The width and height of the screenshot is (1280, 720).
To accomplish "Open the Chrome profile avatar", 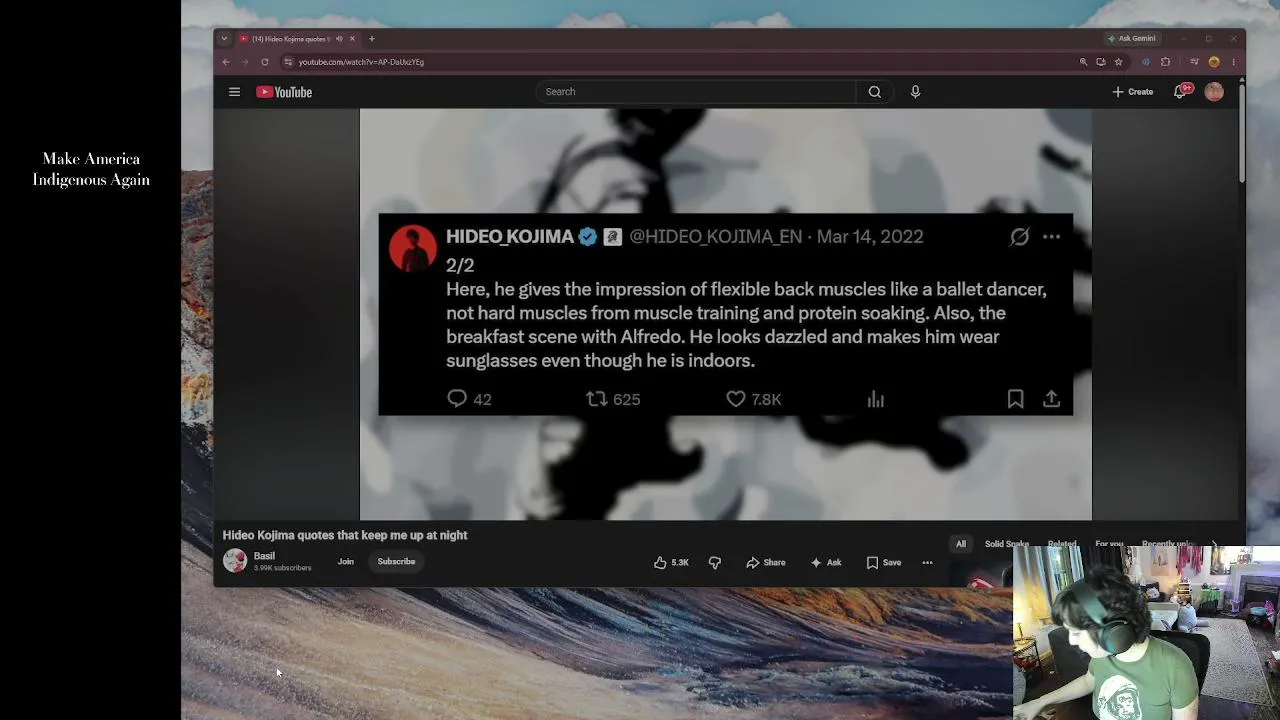I will pos(1214,62).
